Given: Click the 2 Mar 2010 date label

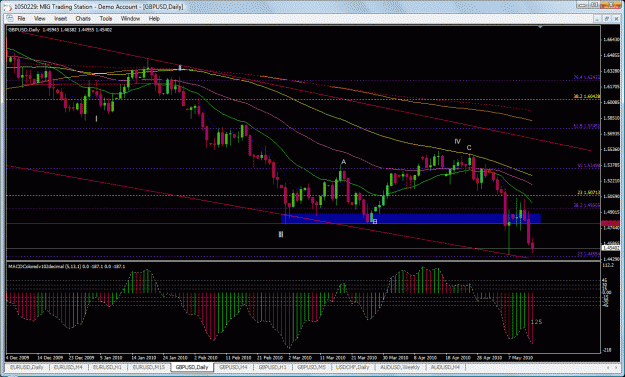Looking at the screenshot, I should pos(300,357).
